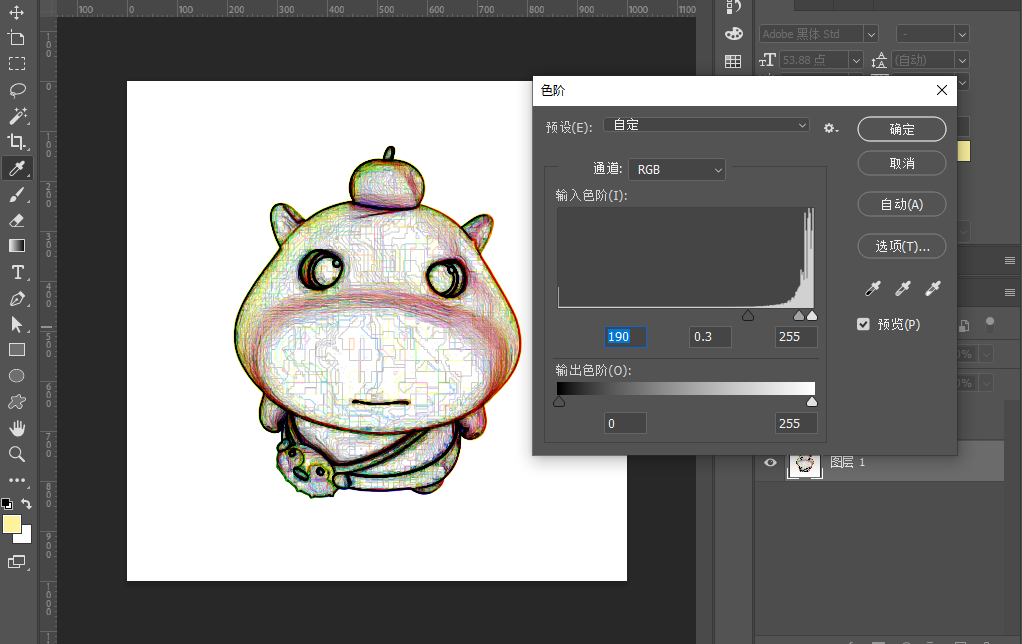Select the Gradient tool
Screen dimensions: 1022x644
tap(17, 246)
